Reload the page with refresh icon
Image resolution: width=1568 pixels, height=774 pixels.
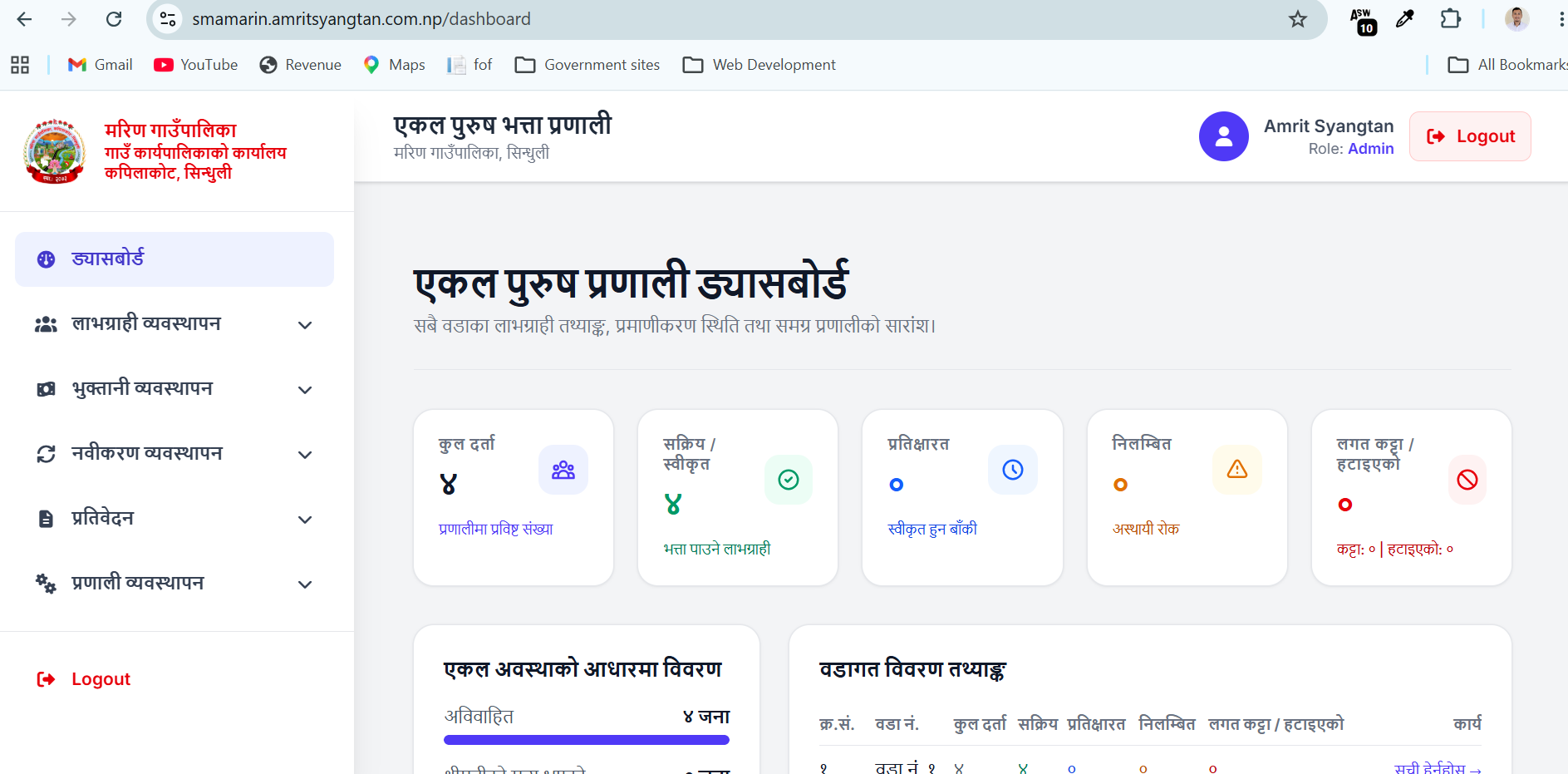(114, 19)
